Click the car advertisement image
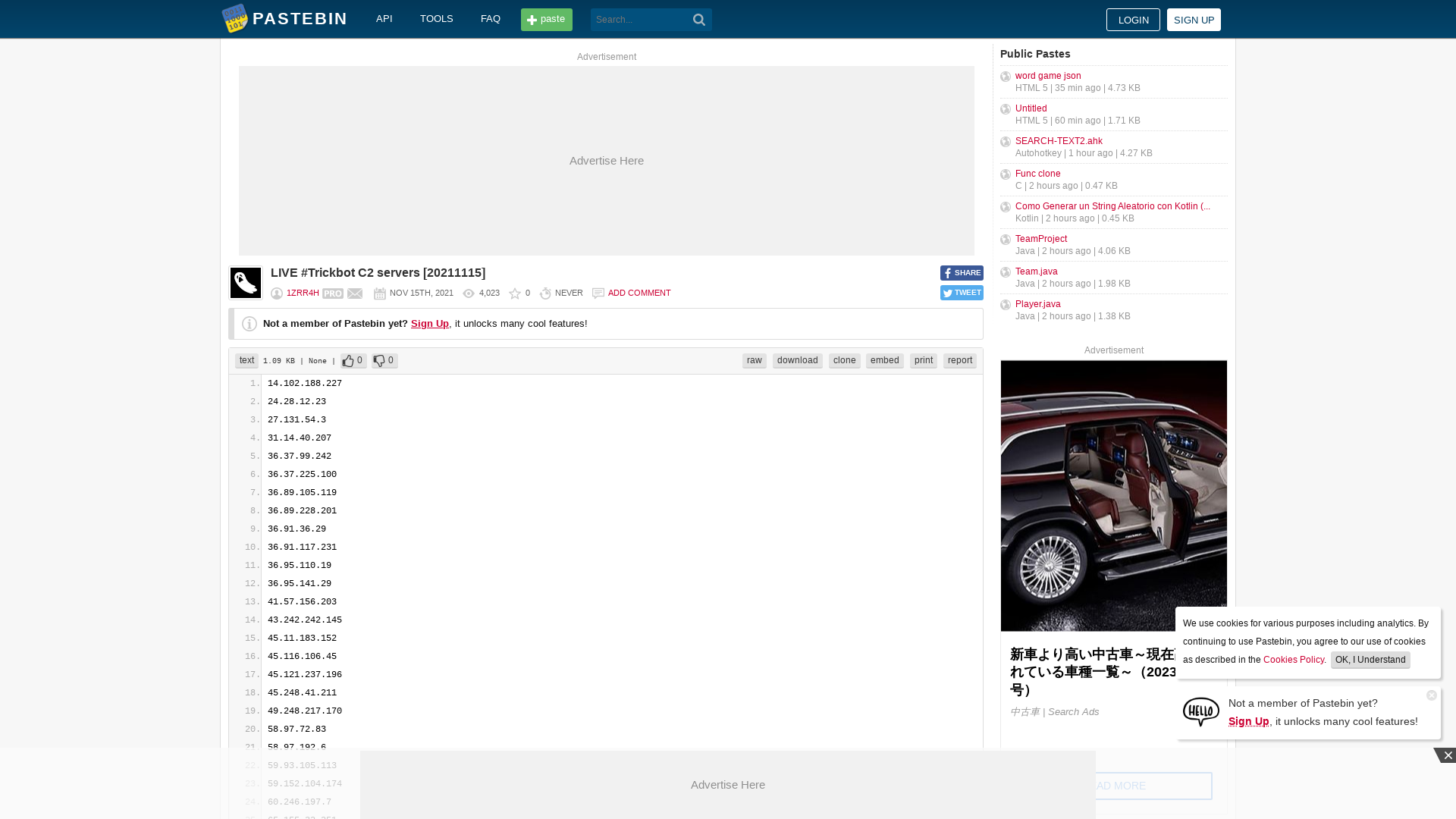This screenshot has width=1456, height=819. pyautogui.click(x=1113, y=496)
